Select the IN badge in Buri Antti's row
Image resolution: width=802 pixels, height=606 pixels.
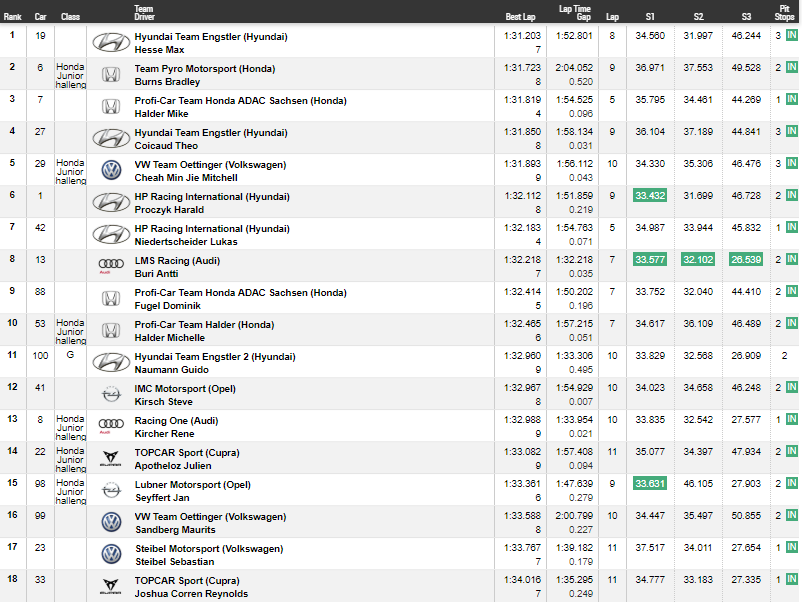coord(792,259)
